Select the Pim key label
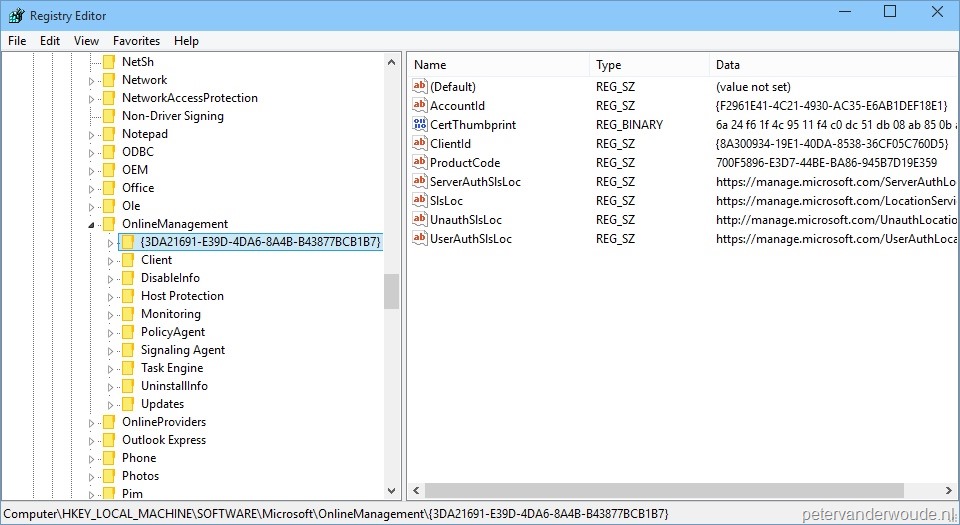960x525 pixels. [x=132, y=493]
